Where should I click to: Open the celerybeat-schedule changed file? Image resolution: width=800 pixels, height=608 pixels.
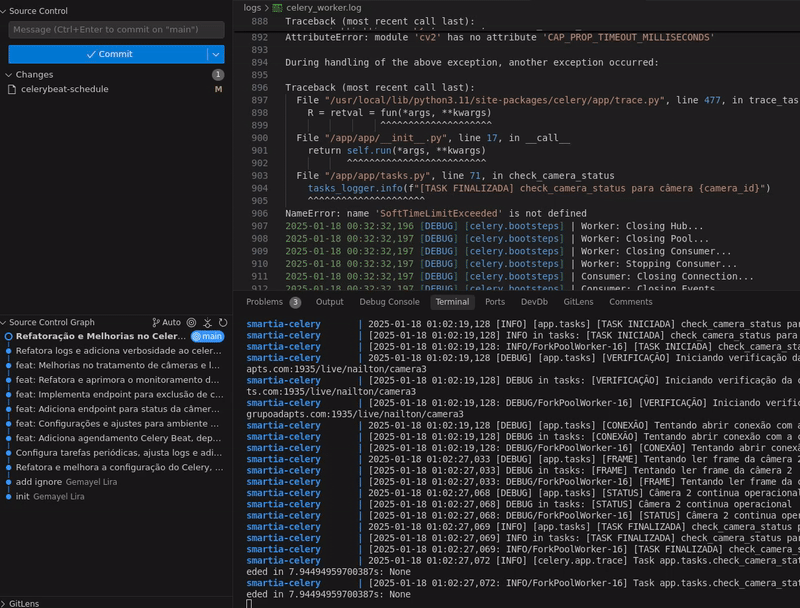(64, 89)
